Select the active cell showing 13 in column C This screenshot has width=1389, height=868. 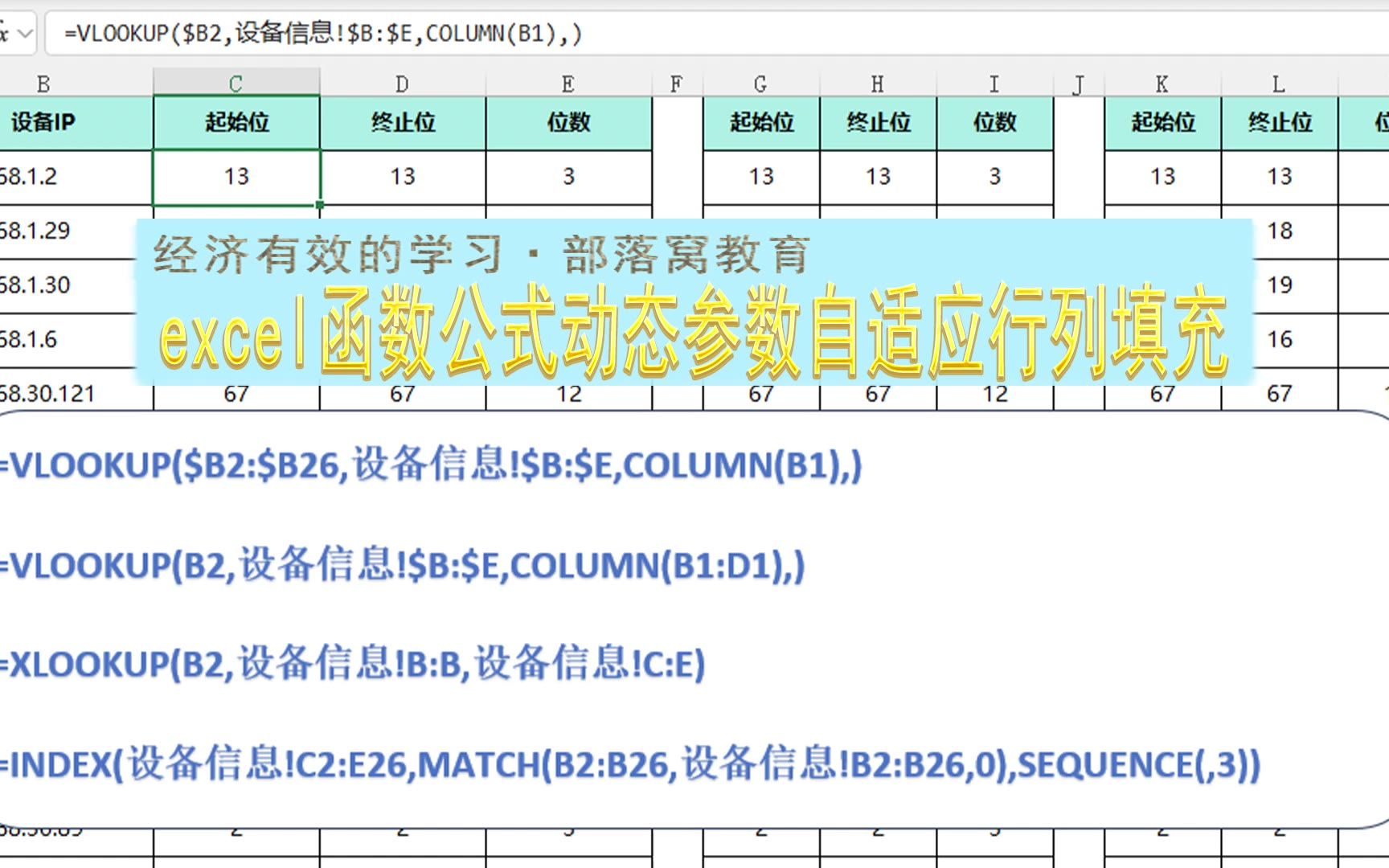click(x=236, y=177)
